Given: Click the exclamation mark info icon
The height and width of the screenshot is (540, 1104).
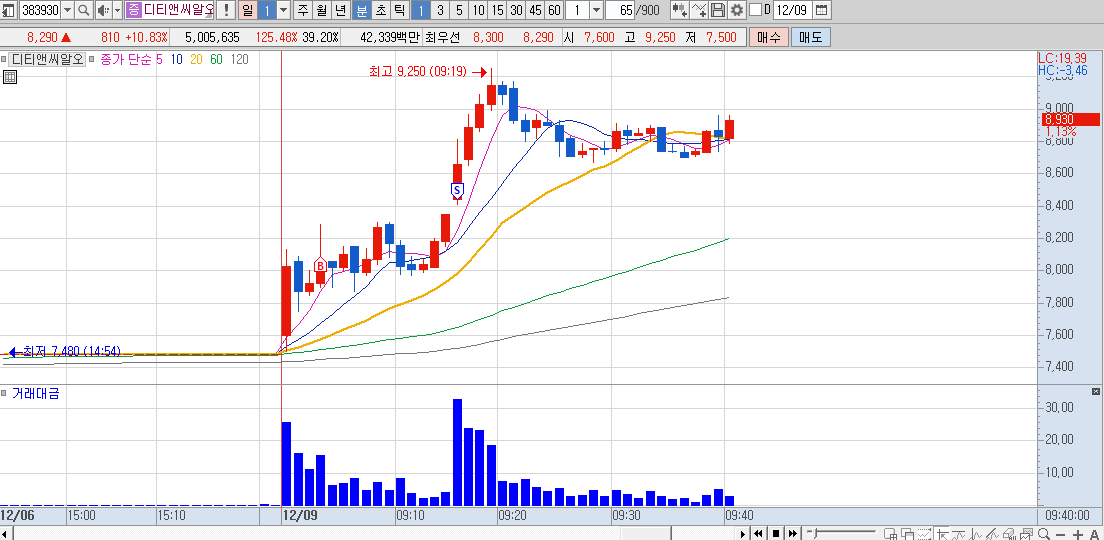Looking at the screenshot, I should [225, 10].
